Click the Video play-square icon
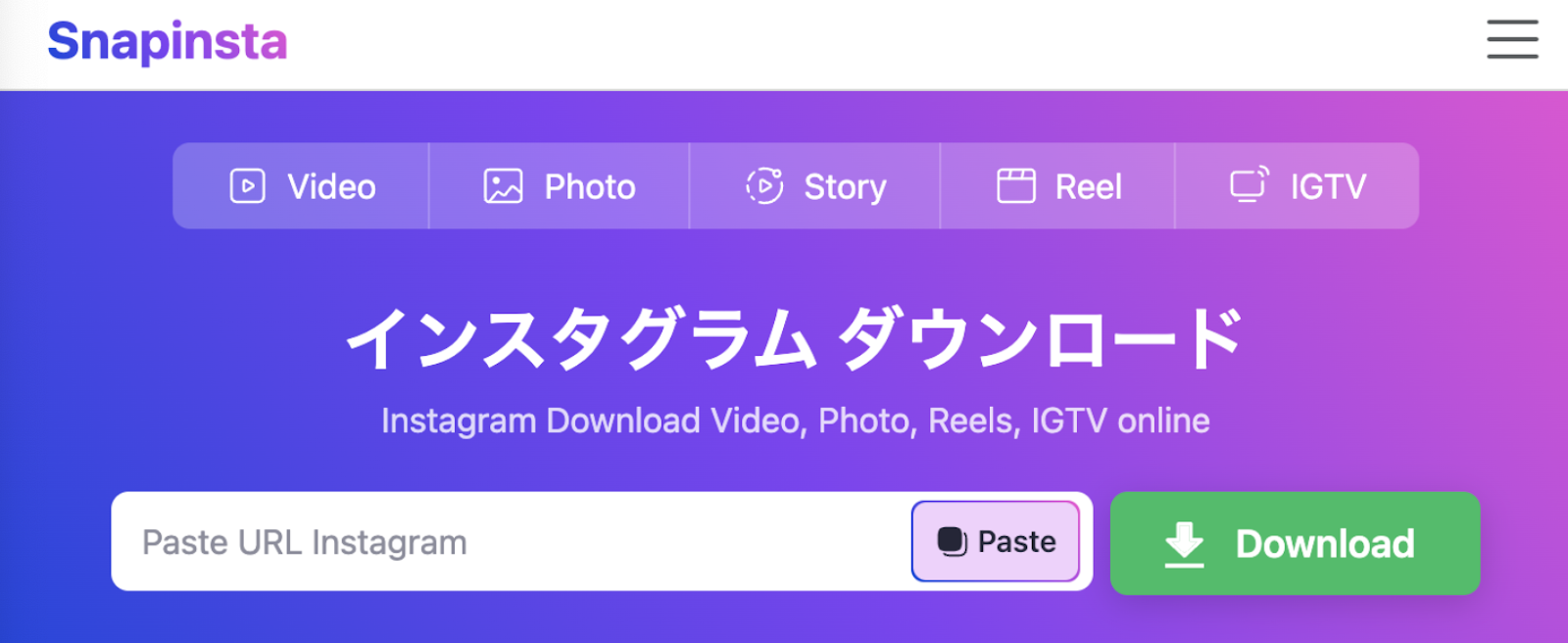This screenshot has height=643, width=1568. (247, 186)
